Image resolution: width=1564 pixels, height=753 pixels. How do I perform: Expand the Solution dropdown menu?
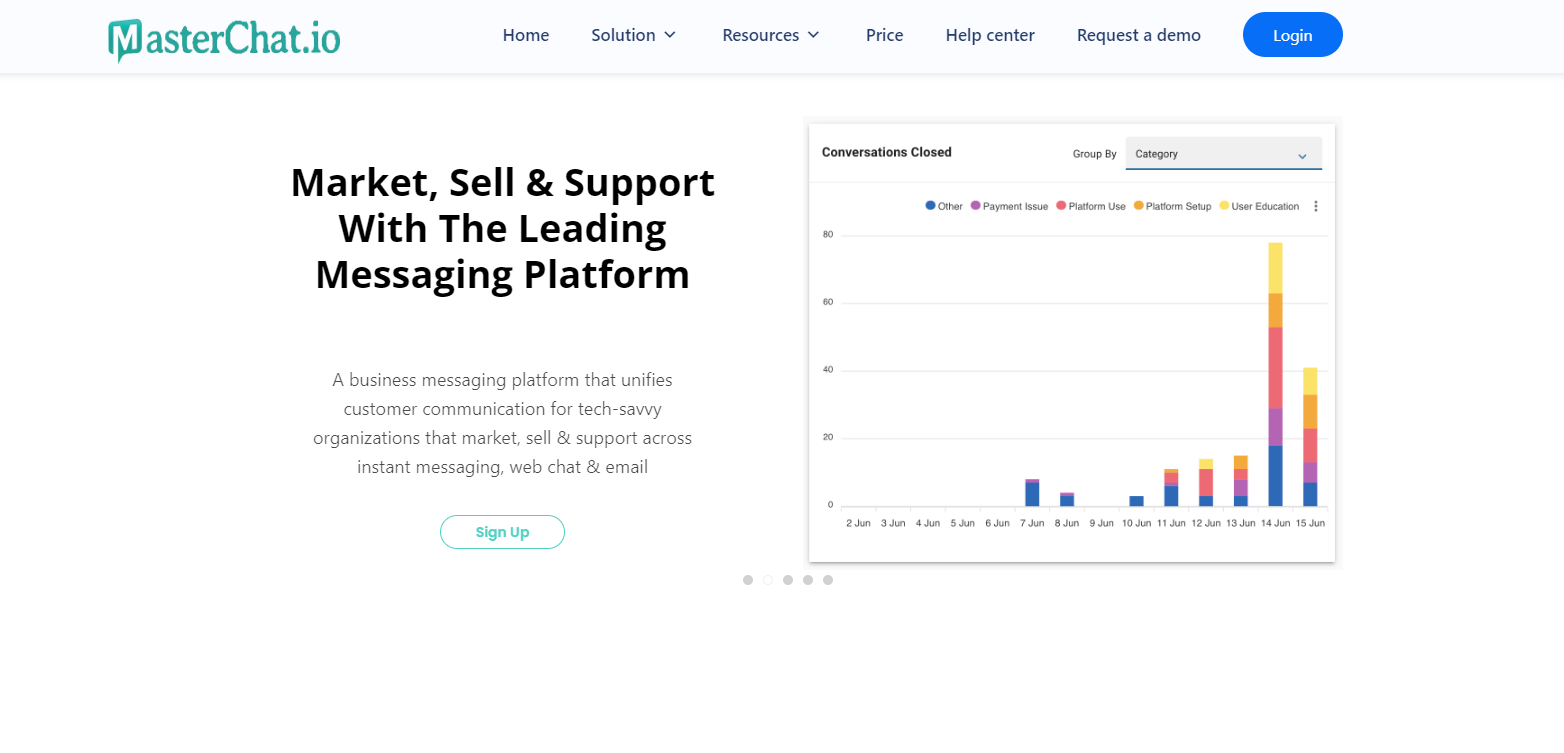click(x=633, y=35)
